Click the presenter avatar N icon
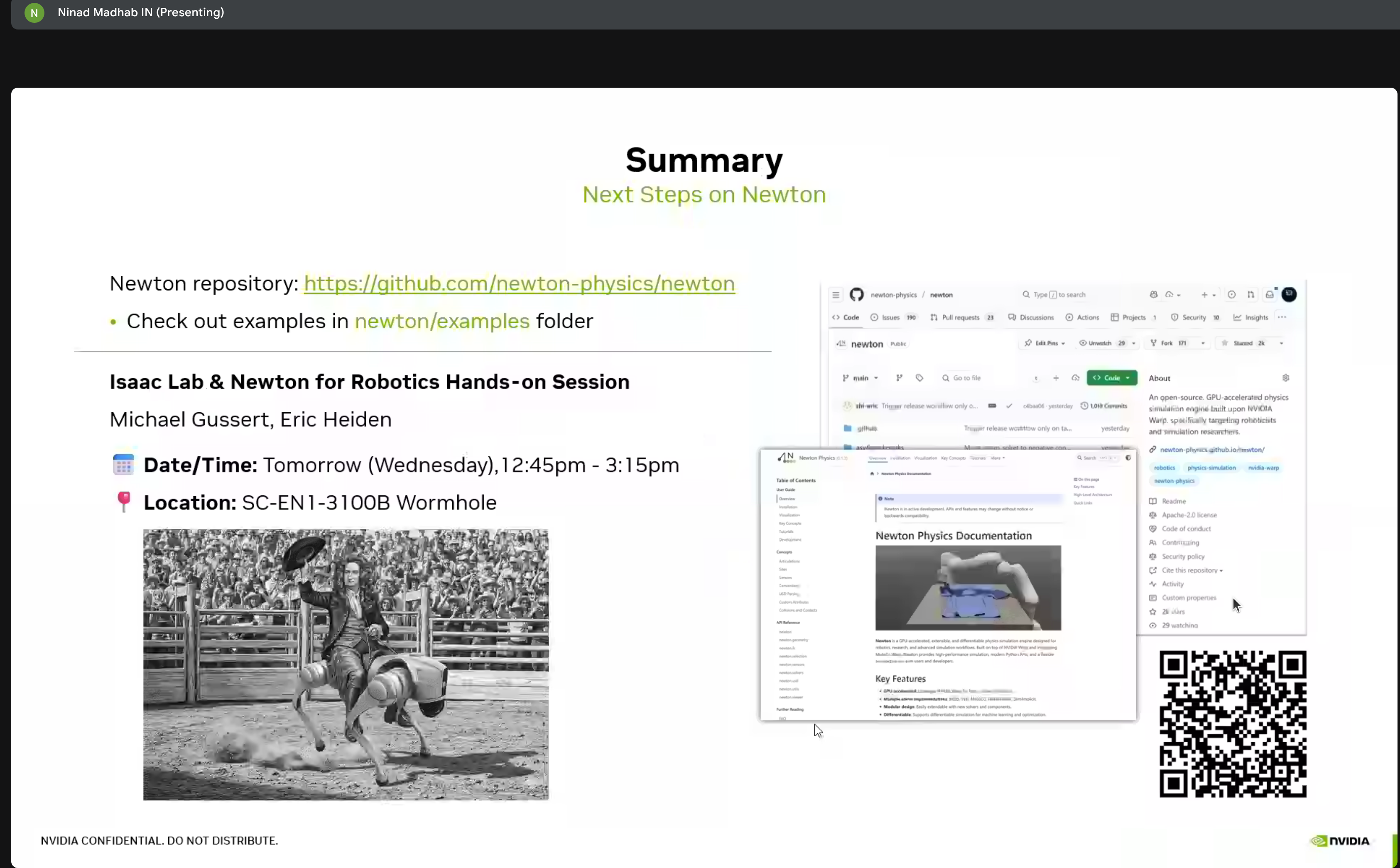 point(34,12)
